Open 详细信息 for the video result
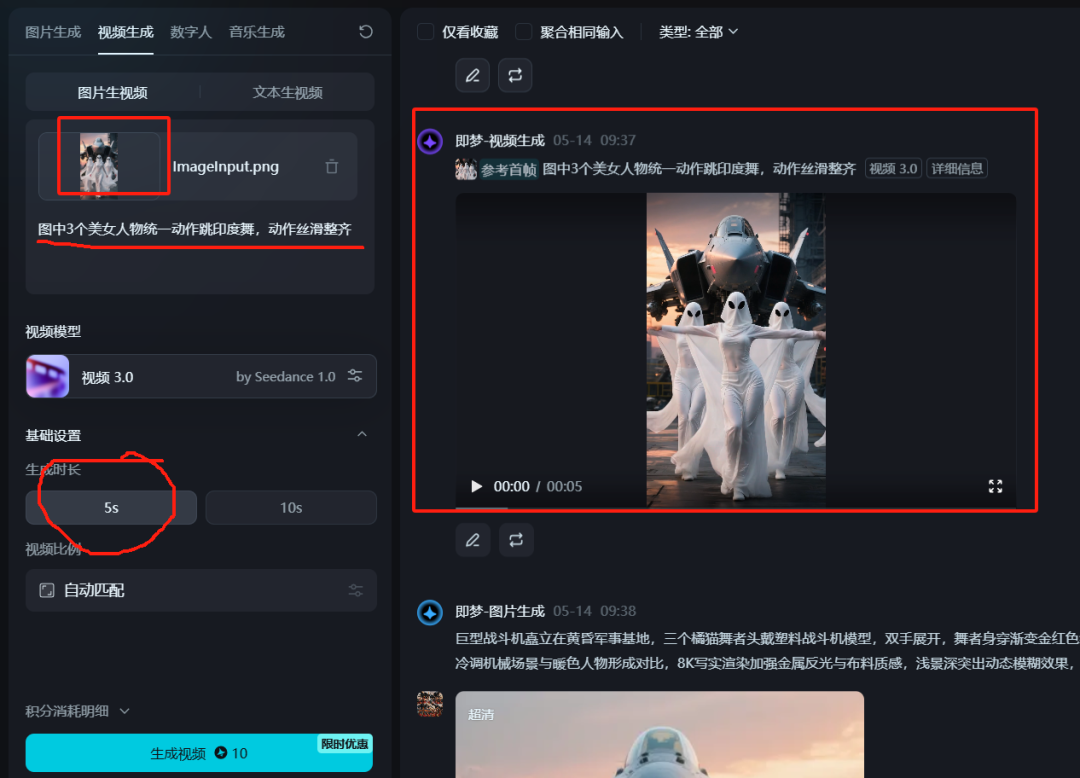The width and height of the screenshot is (1080, 778). (x=957, y=167)
